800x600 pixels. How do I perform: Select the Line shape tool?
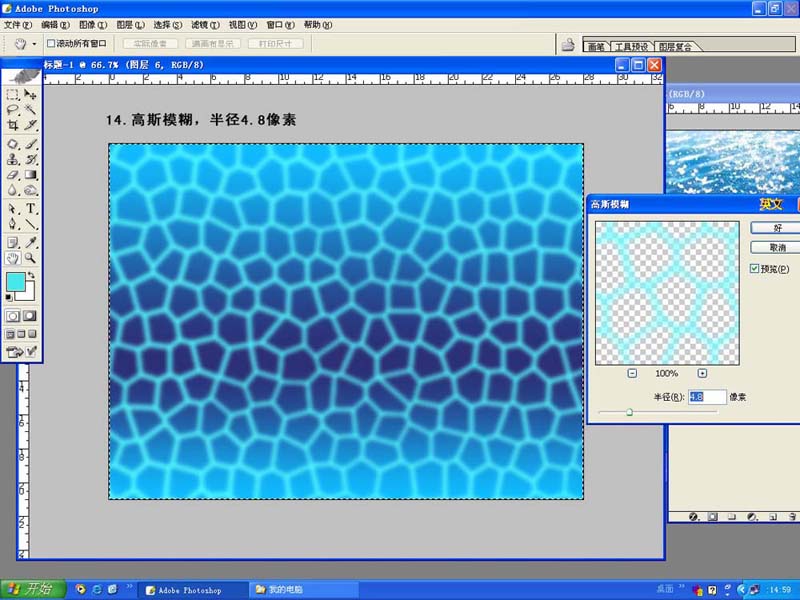(30, 224)
